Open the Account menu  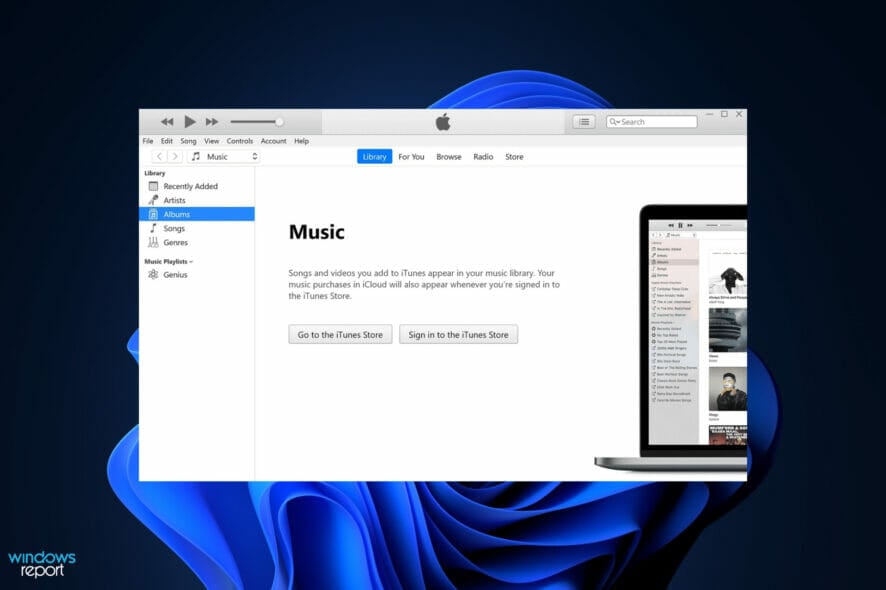coord(273,141)
